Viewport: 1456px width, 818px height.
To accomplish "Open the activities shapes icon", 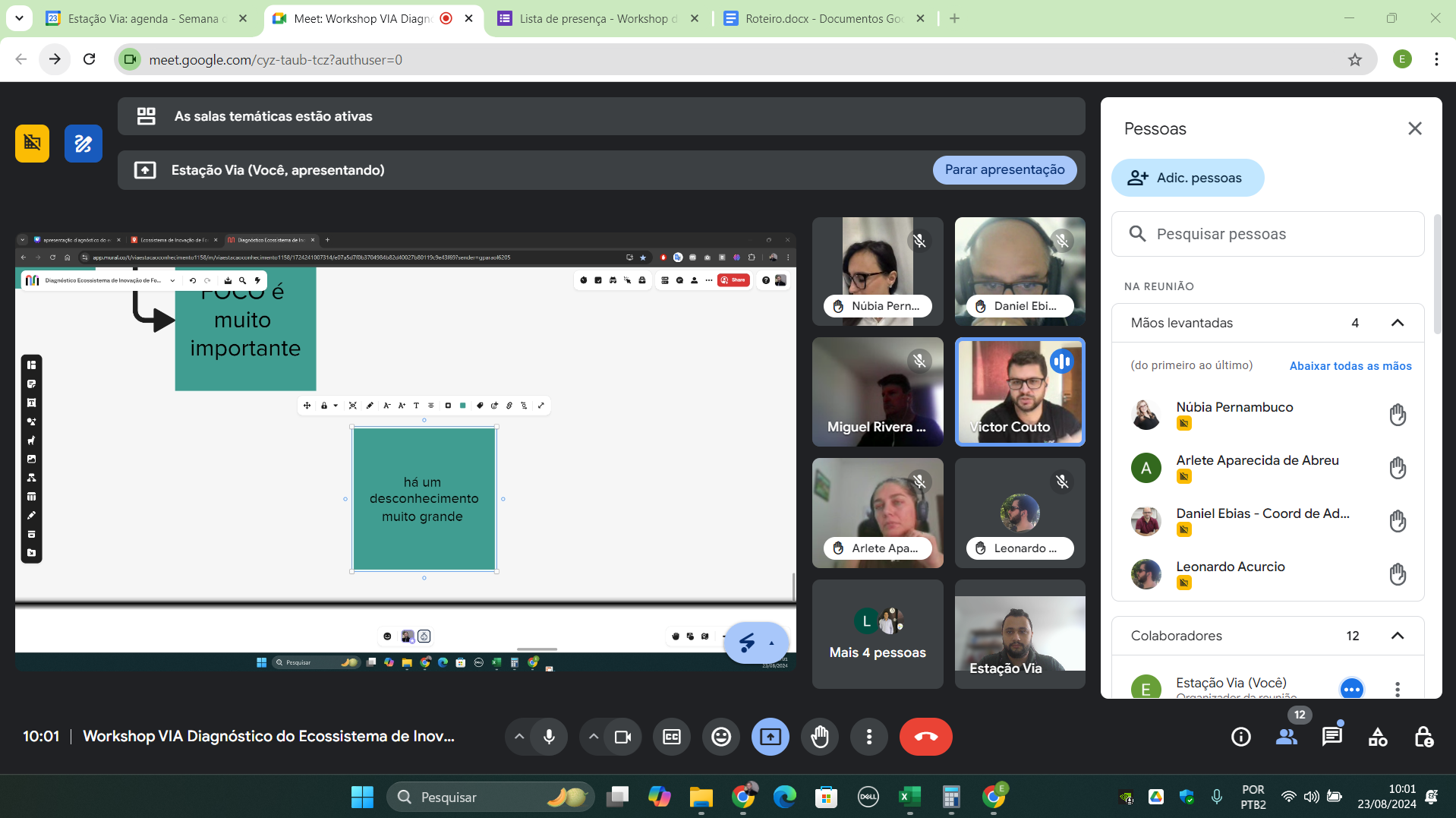I will click(1377, 737).
